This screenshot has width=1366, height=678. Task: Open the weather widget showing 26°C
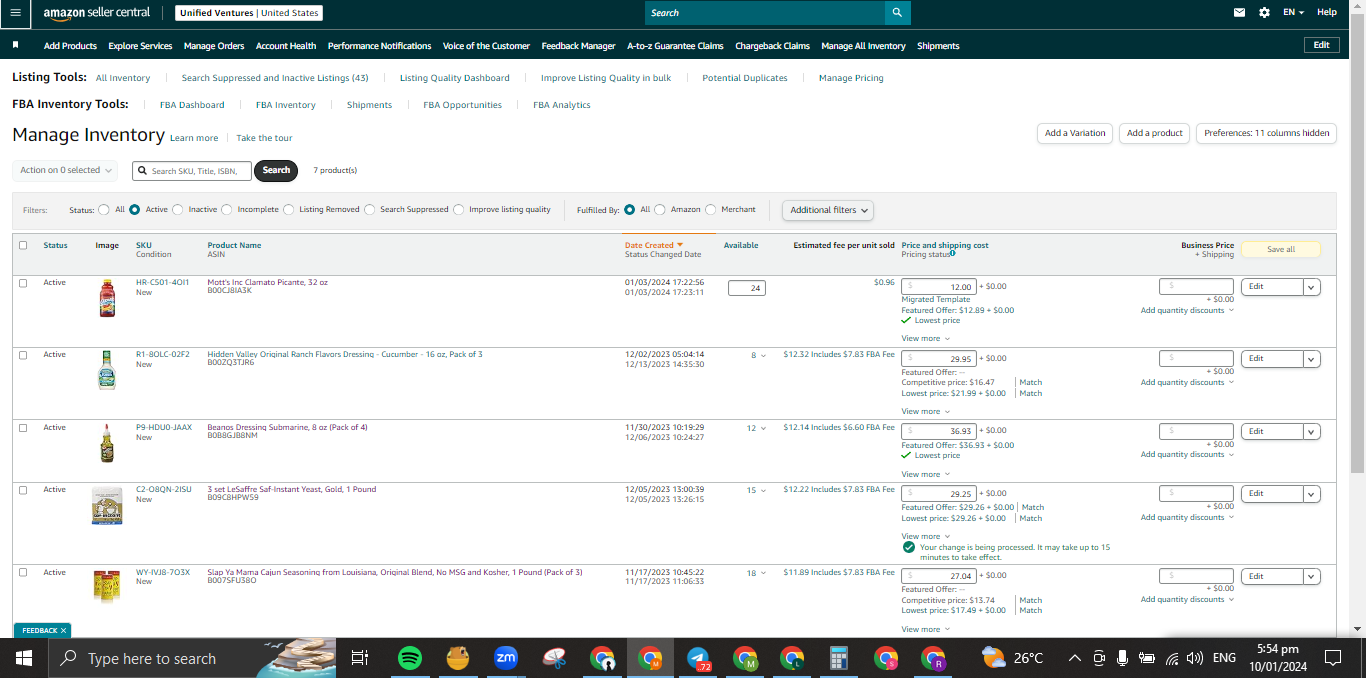(x=1012, y=658)
